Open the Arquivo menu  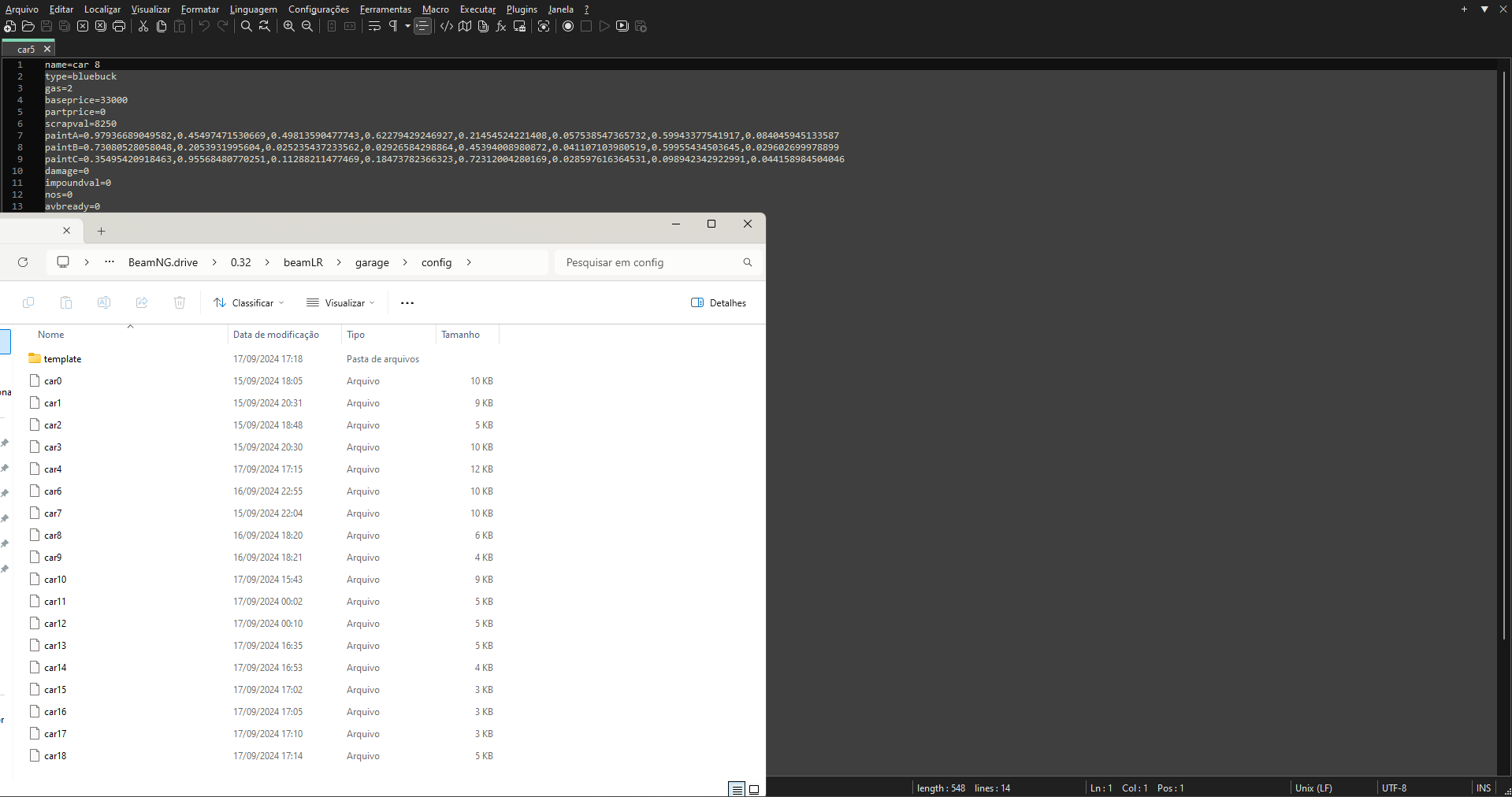coord(21,9)
